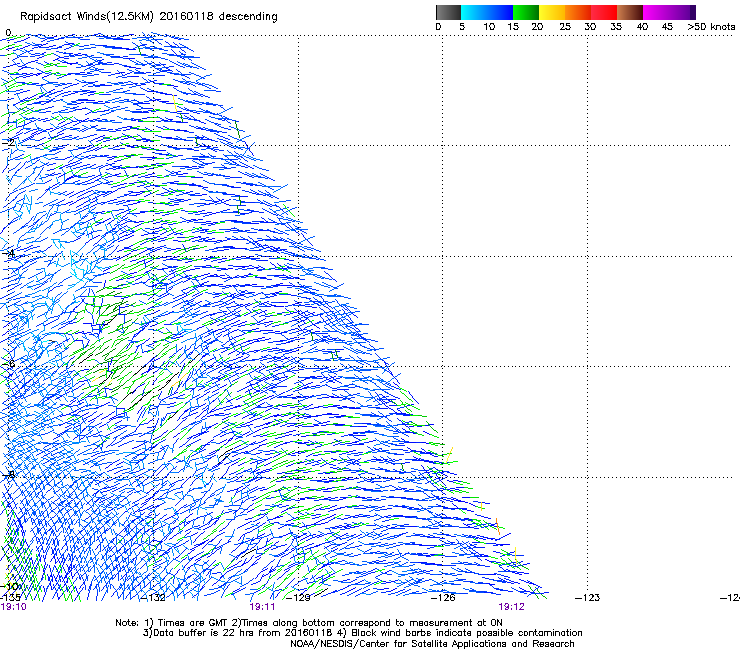Click the latitude axis label '-10'
740x650 pixels.
click(x=10, y=586)
